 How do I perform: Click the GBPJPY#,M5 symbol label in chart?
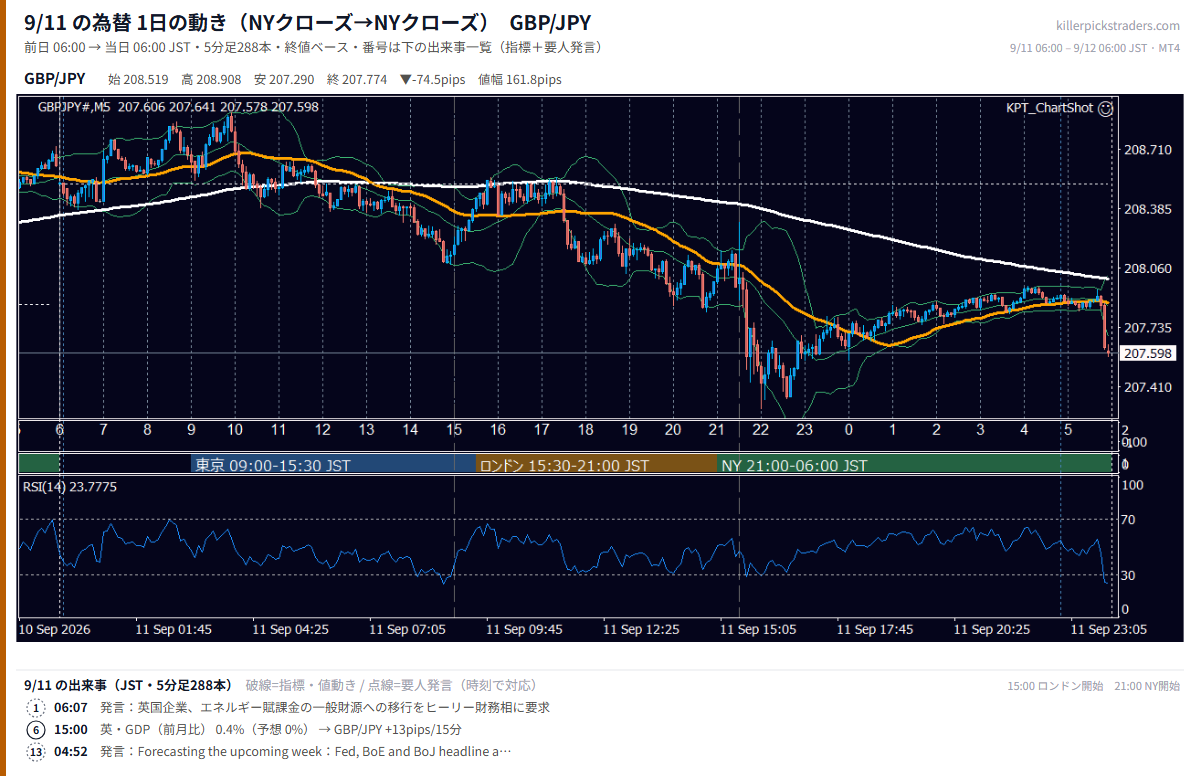(x=74, y=107)
